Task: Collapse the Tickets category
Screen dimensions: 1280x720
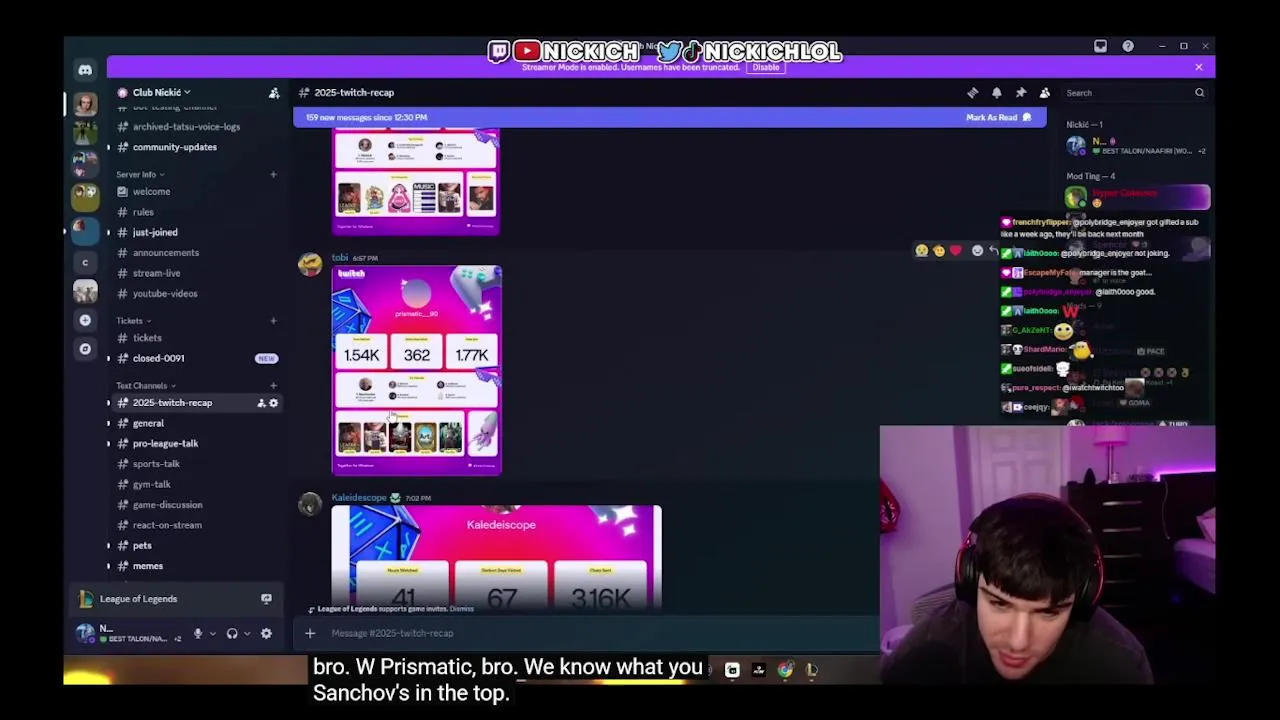Action: [133, 321]
